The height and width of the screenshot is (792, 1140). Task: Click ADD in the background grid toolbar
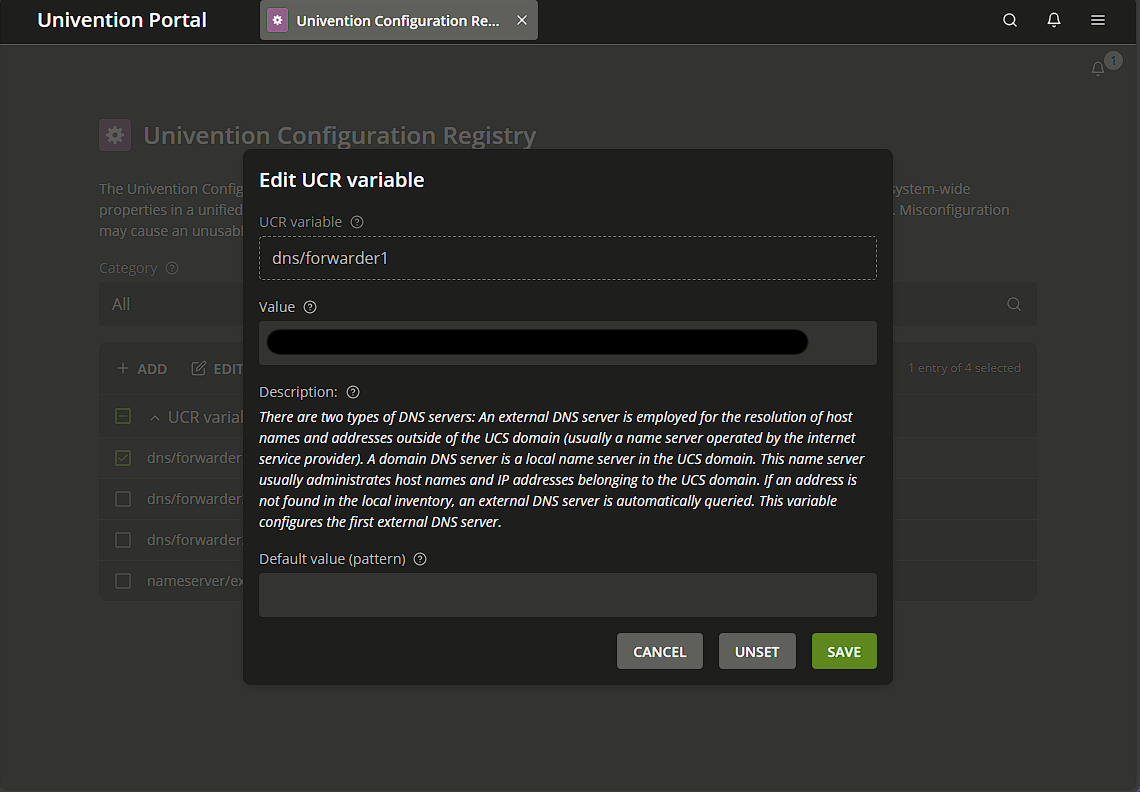point(142,369)
